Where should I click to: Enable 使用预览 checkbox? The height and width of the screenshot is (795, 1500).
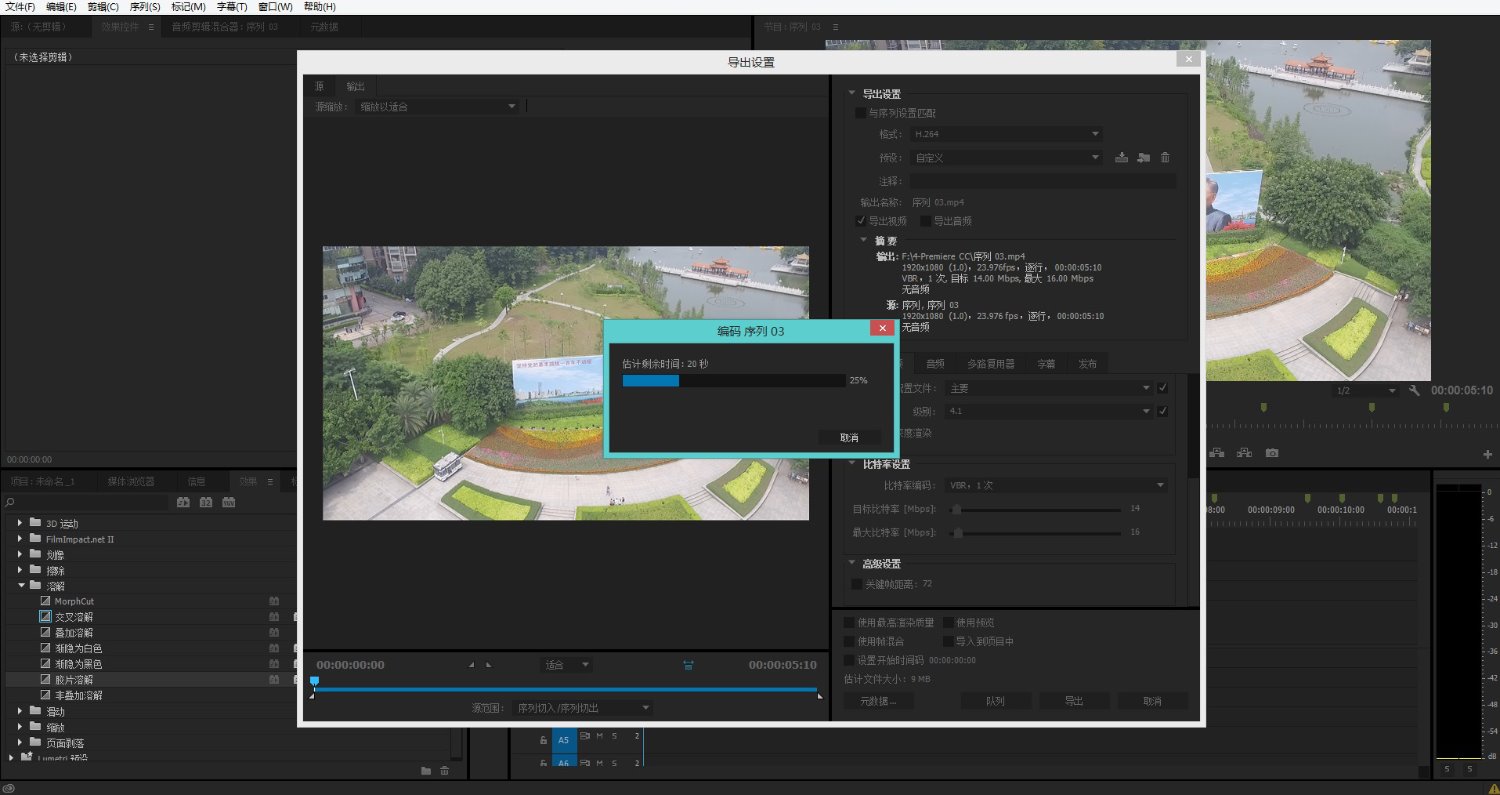coord(948,622)
